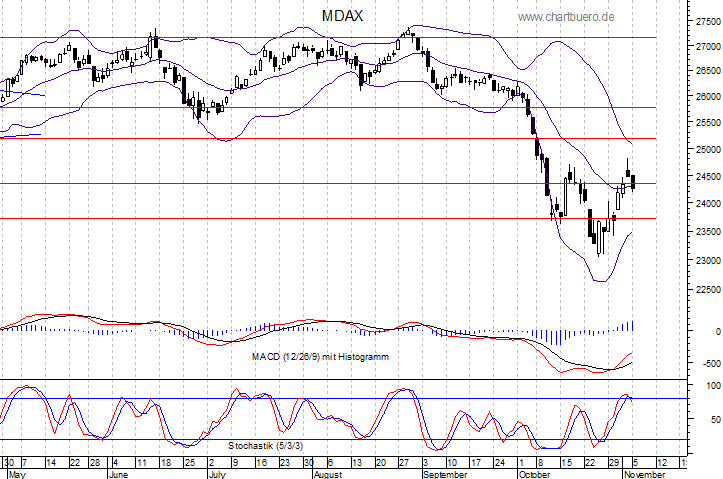Click the 26000 price axis label
The width and height of the screenshot is (723, 479).
coord(706,97)
